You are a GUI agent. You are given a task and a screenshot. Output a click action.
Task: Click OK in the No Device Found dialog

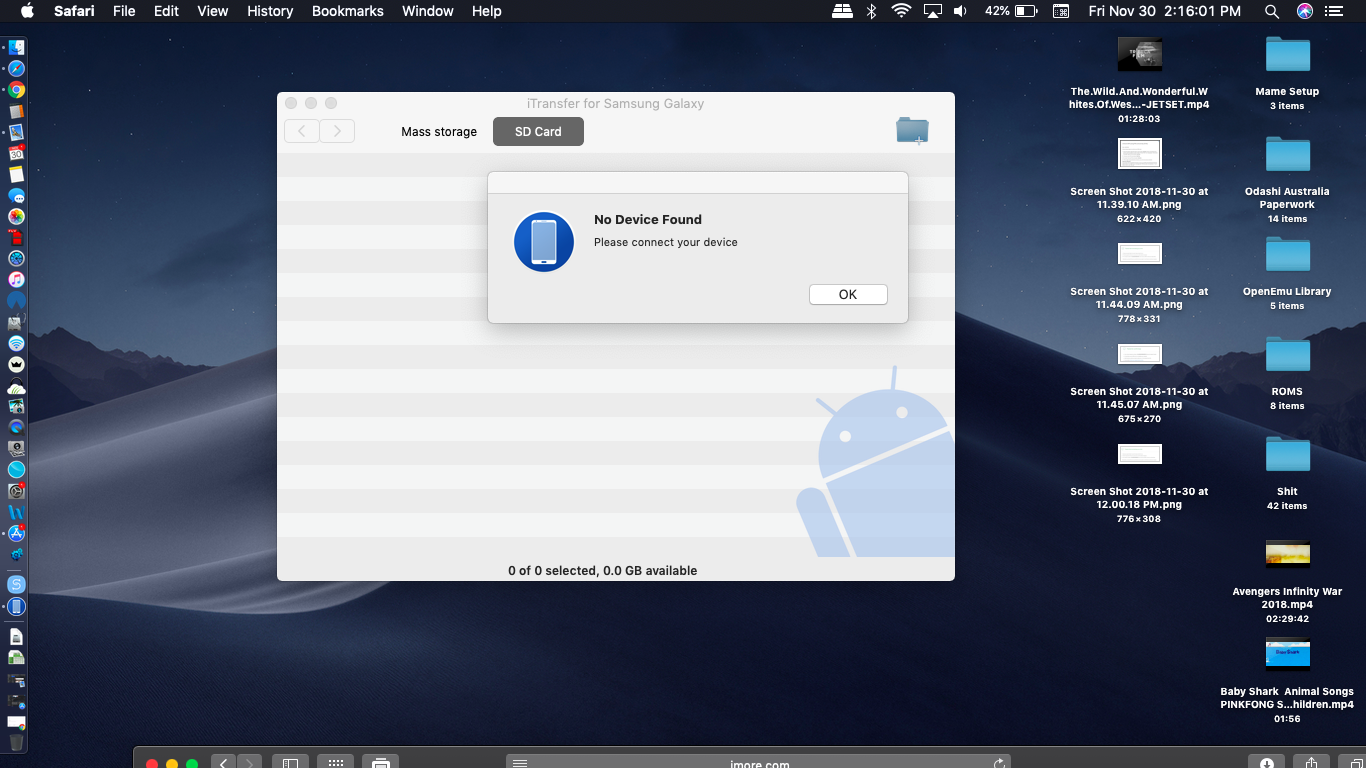pos(848,294)
